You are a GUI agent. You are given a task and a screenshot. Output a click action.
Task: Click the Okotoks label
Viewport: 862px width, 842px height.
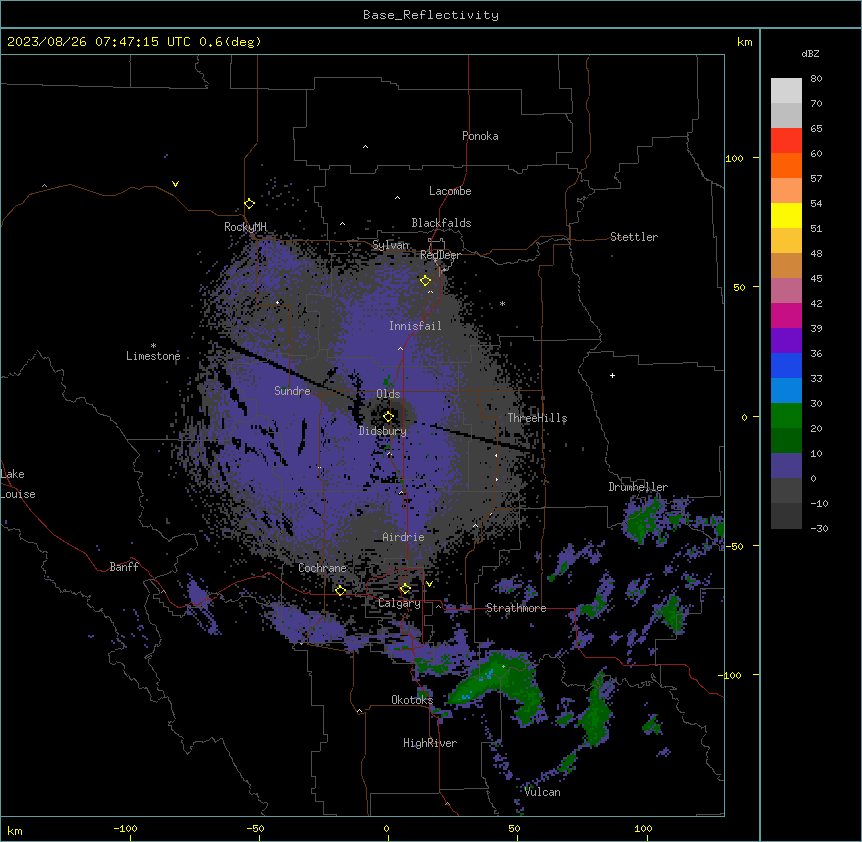(412, 700)
